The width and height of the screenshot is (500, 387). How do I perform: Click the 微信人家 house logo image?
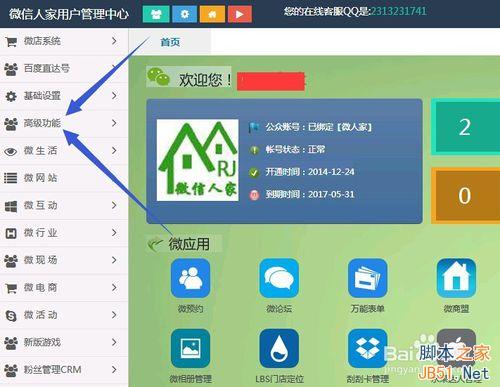pos(198,160)
